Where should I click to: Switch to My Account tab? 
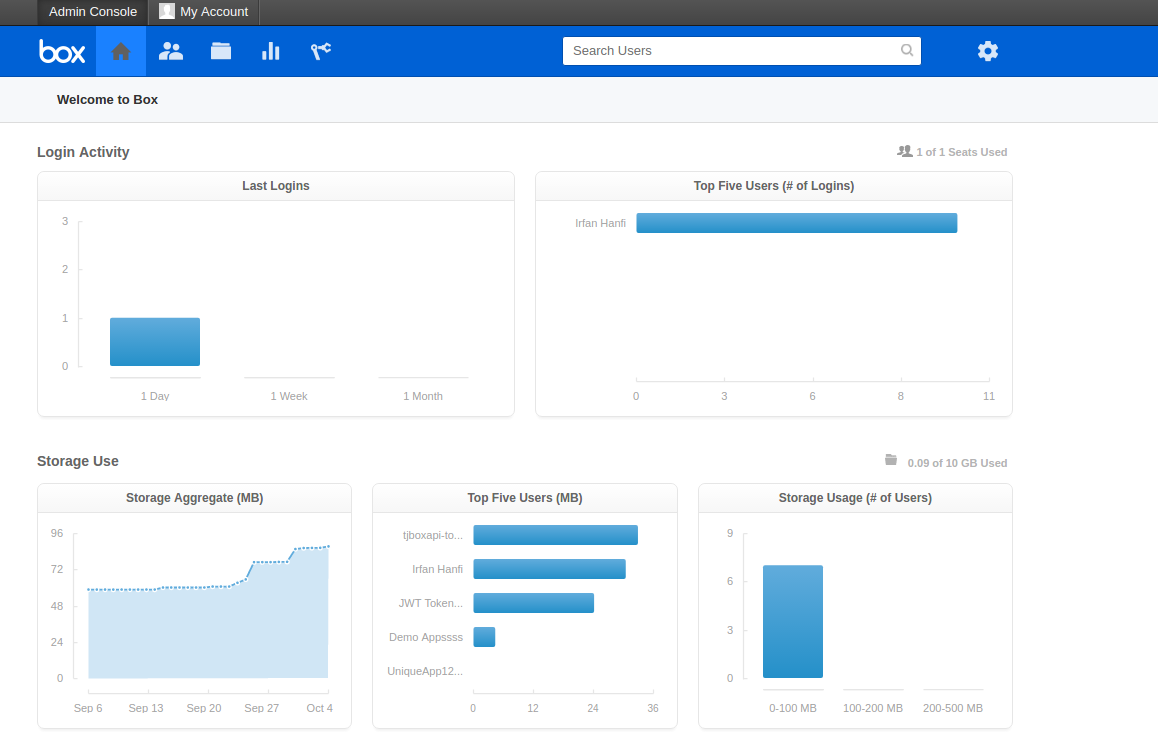pyautogui.click(x=204, y=12)
